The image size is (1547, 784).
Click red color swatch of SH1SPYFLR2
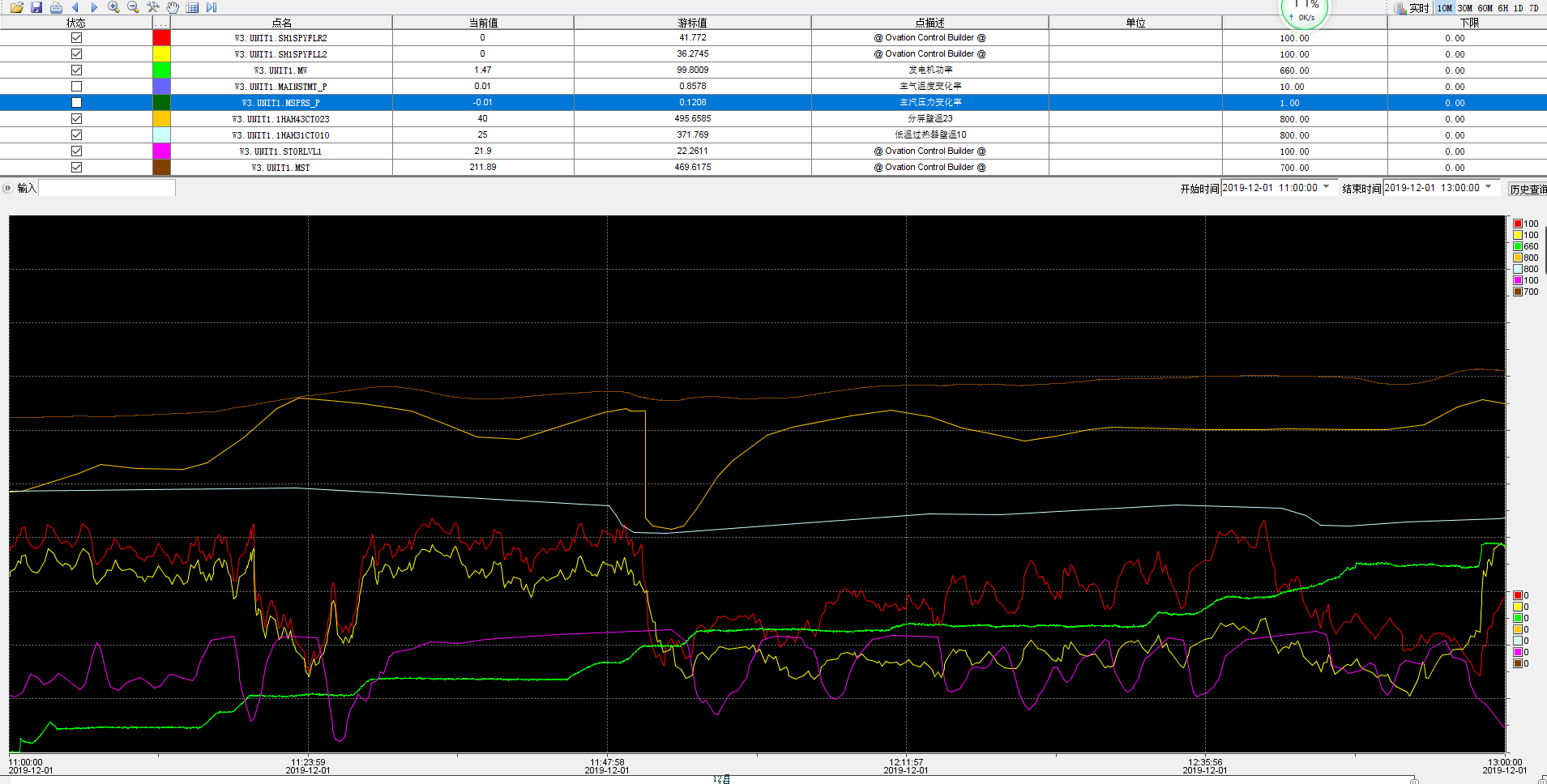pyautogui.click(x=161, y=38)
